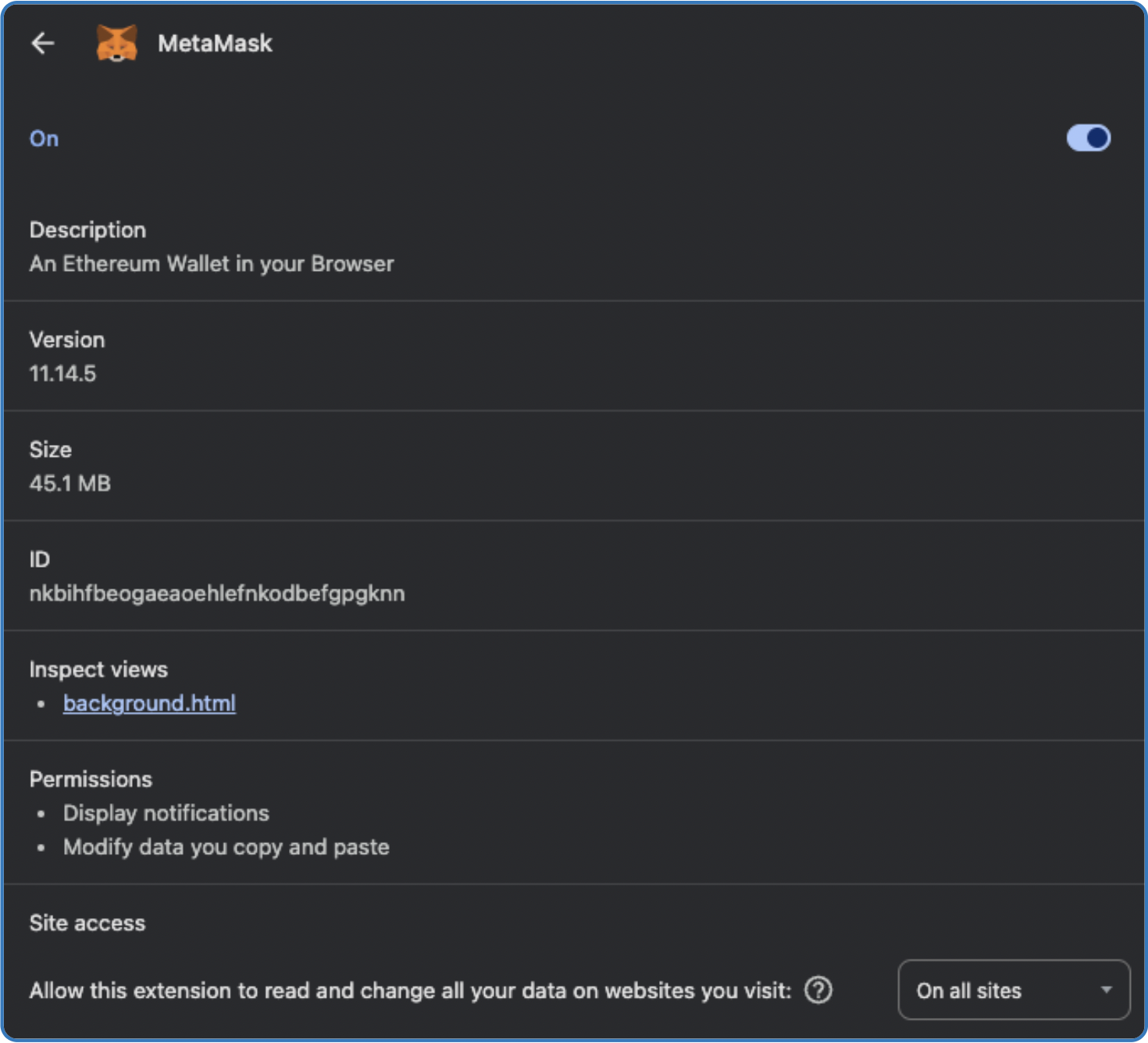This screenshot has width=1148, height=1043.
Task: Click the version number 11.14.5
Action: [62, 374]
